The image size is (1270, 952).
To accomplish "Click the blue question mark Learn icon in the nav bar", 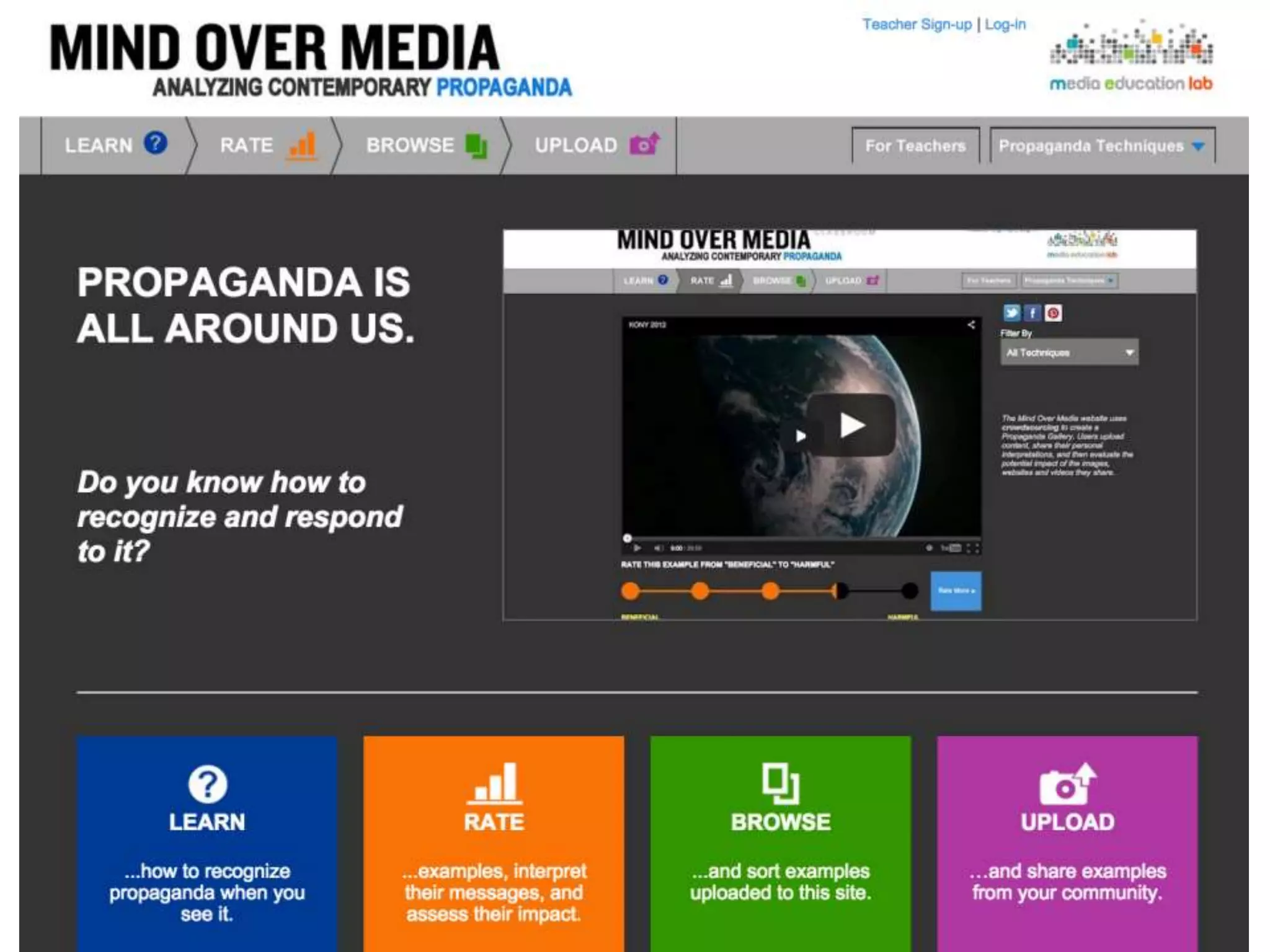I will pyautogui.click(x=155, y=143).
